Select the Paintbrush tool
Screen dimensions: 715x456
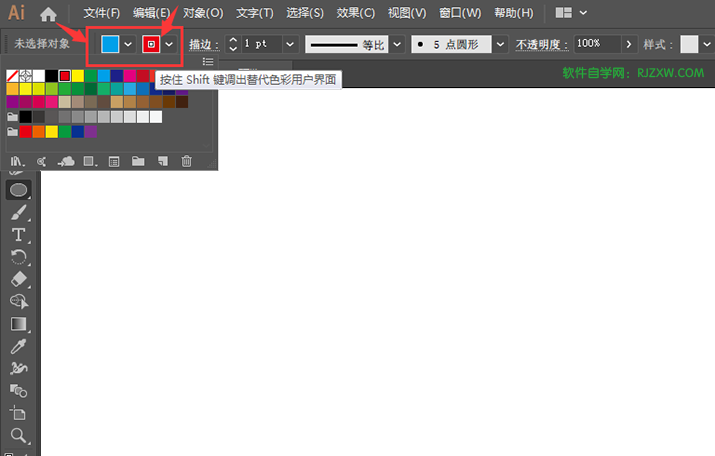point(19,212)
